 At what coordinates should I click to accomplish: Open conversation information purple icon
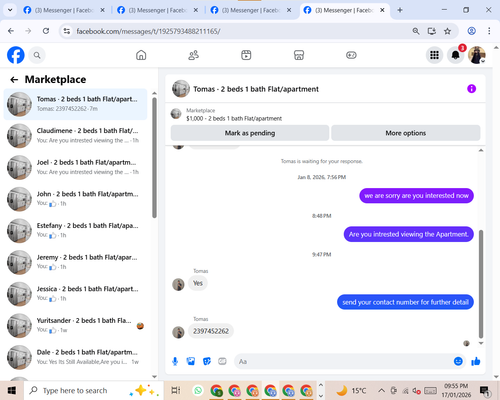point(471,89)
